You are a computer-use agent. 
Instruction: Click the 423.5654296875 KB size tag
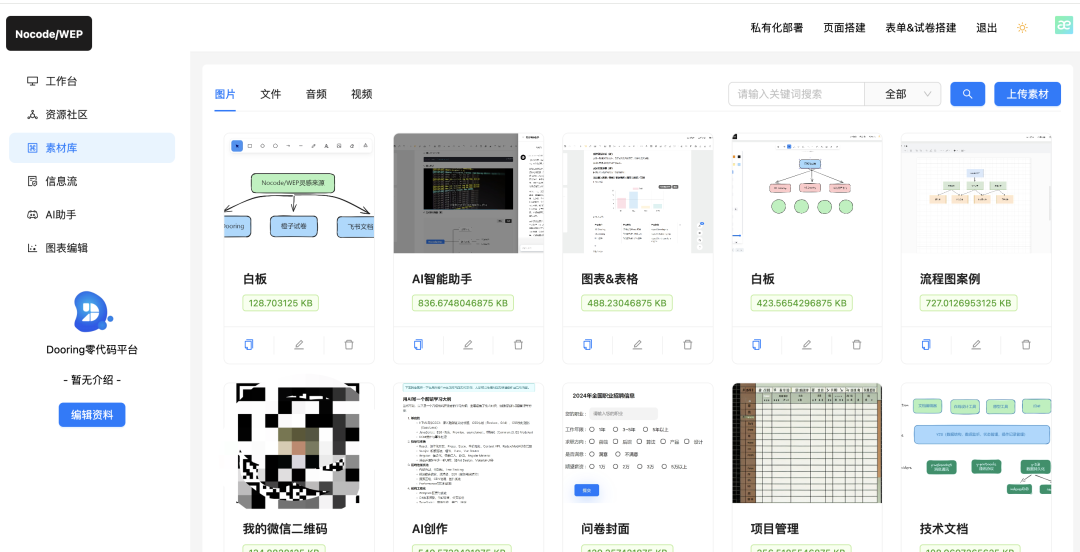click(x=802, y=303)
